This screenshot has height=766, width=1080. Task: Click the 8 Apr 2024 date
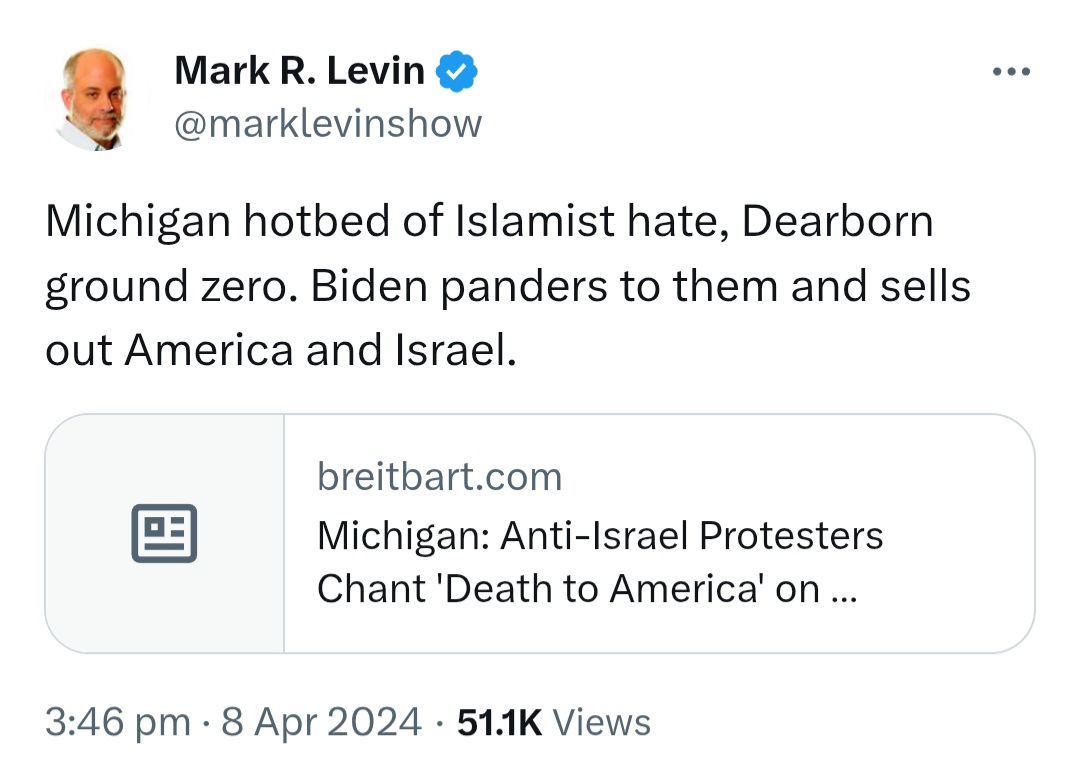point(321,722)
